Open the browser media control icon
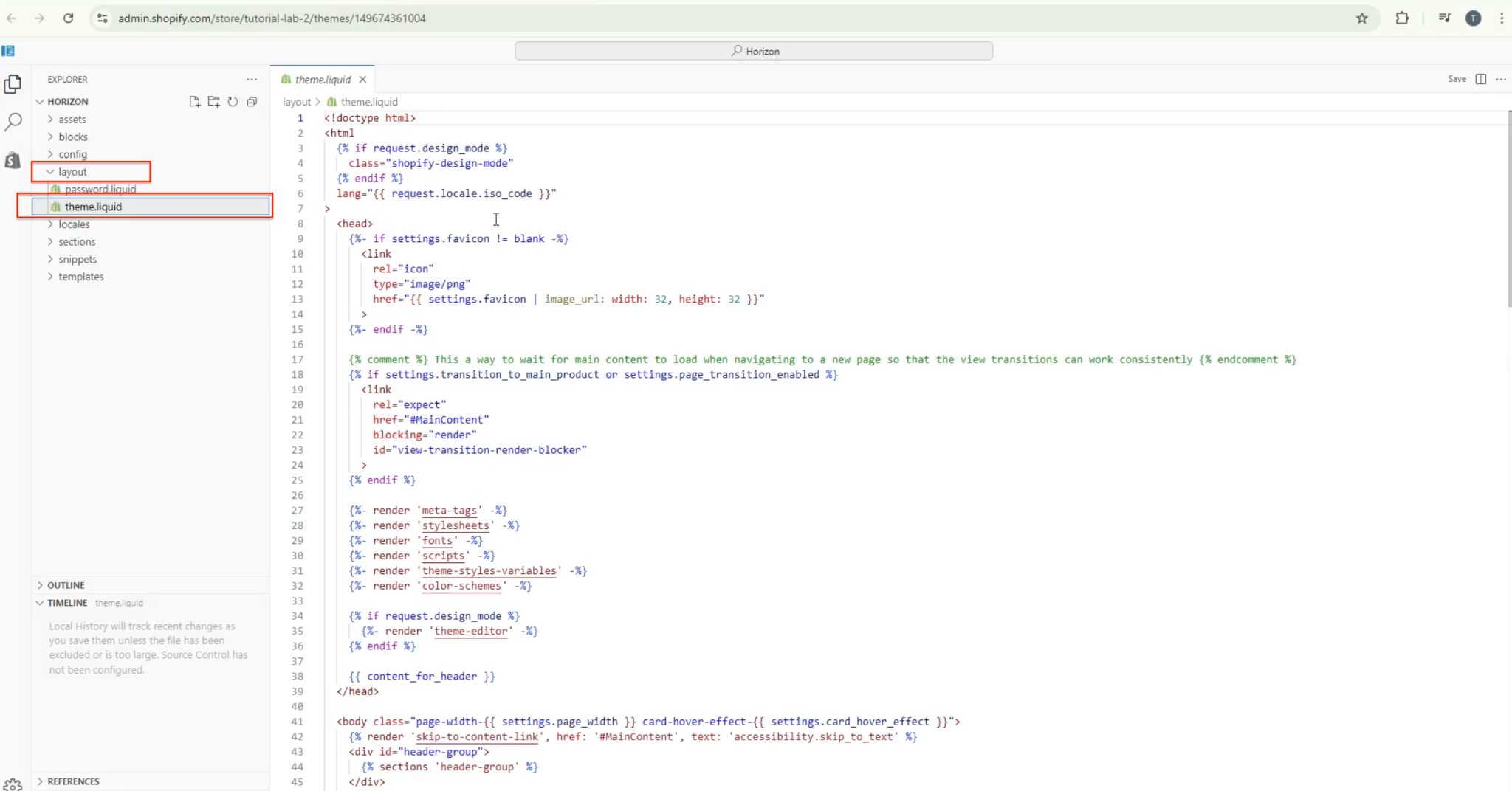The width and height of the screenshot is (1512, 791). pyautogui.click(x=1445, y=18)
